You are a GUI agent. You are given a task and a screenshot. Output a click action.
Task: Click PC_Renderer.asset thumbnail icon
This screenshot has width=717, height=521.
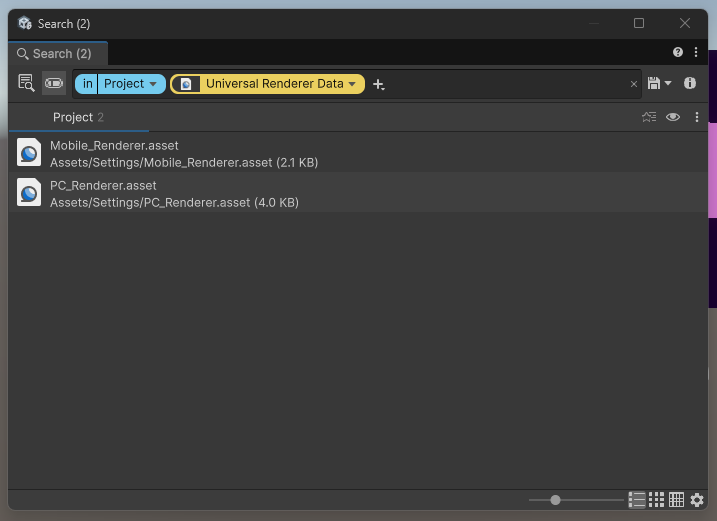coord(29,193)
